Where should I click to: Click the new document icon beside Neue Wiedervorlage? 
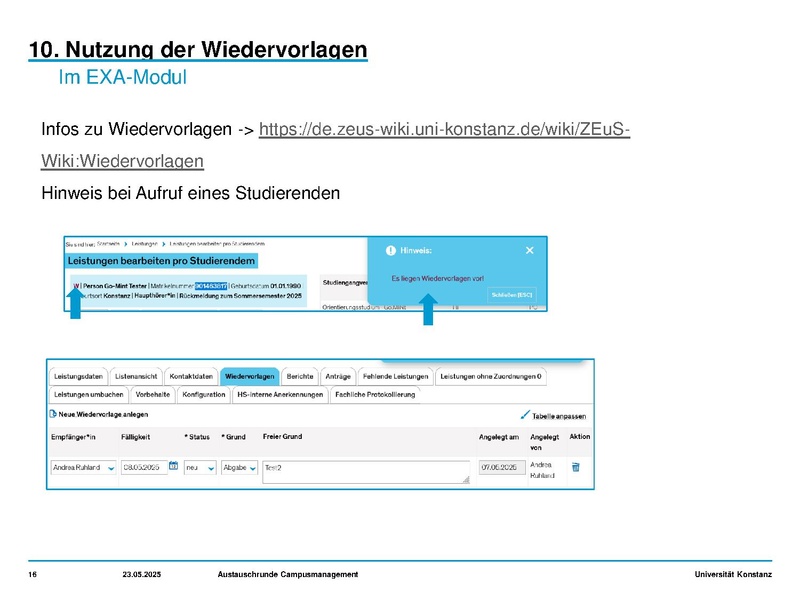pos(53,414)
